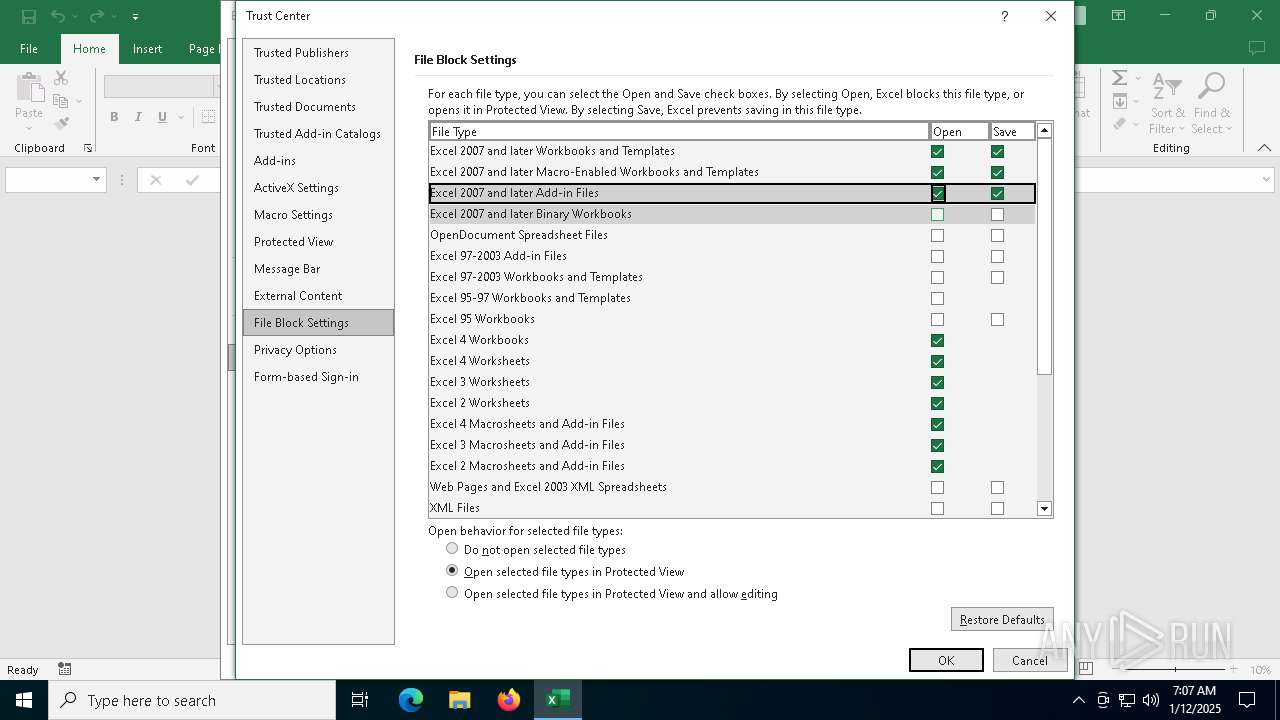1280x720 pixels.
Task: Toggle Underline formatting in Font group
Action: pyautogui.click(x=162, y=117)
